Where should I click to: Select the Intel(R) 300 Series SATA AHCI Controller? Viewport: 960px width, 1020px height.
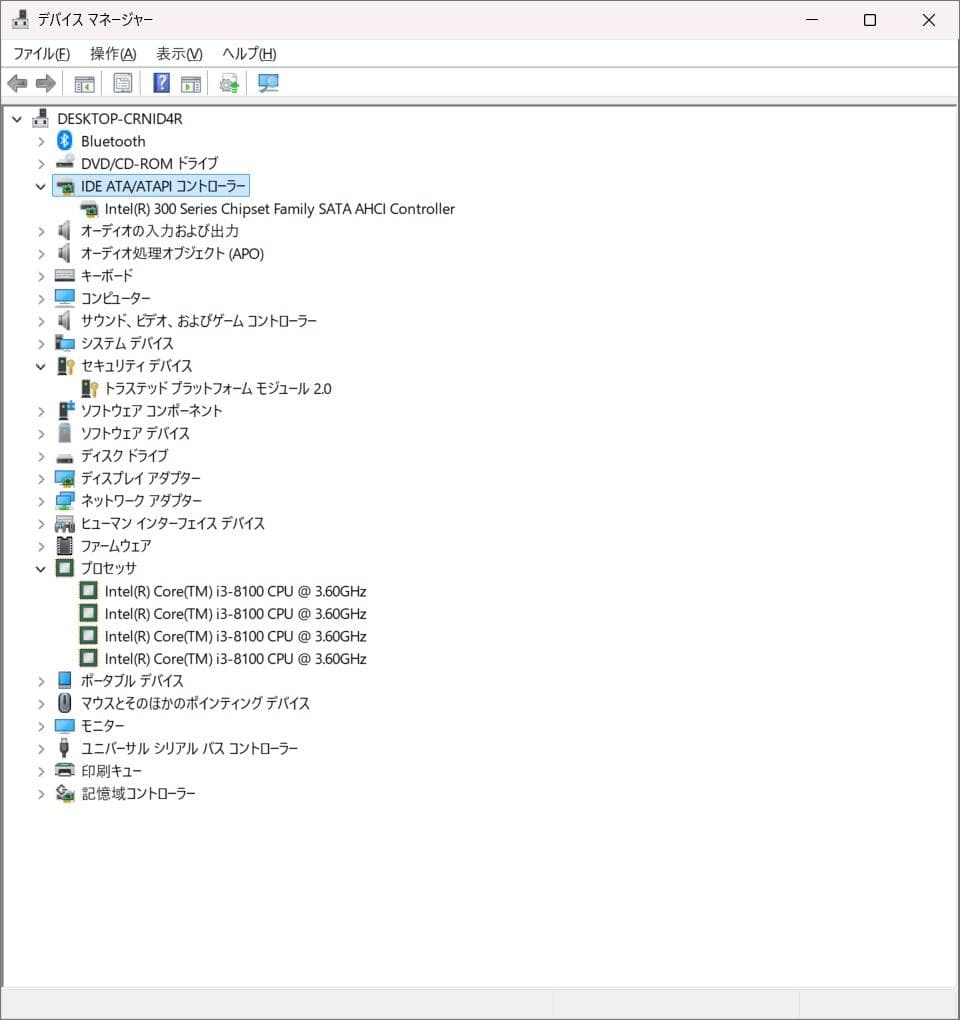(279, 209)
